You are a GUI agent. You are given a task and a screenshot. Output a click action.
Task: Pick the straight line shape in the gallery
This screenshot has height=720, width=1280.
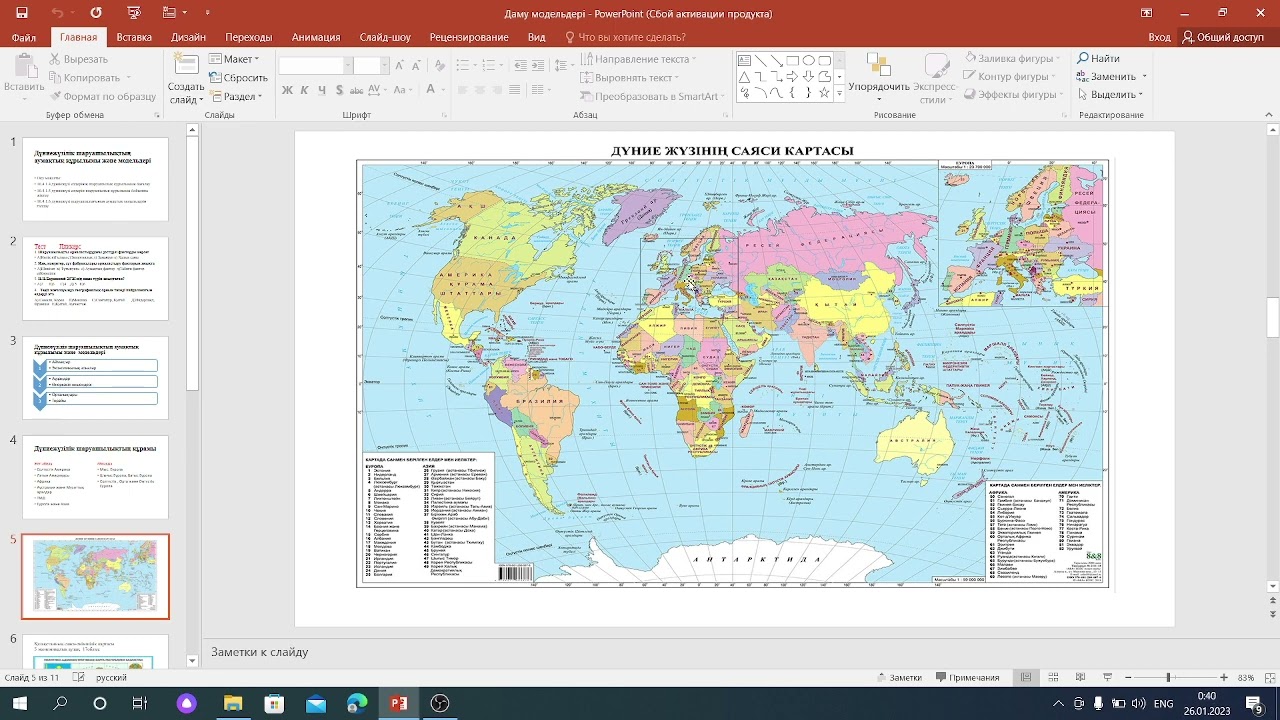point(760,60)
